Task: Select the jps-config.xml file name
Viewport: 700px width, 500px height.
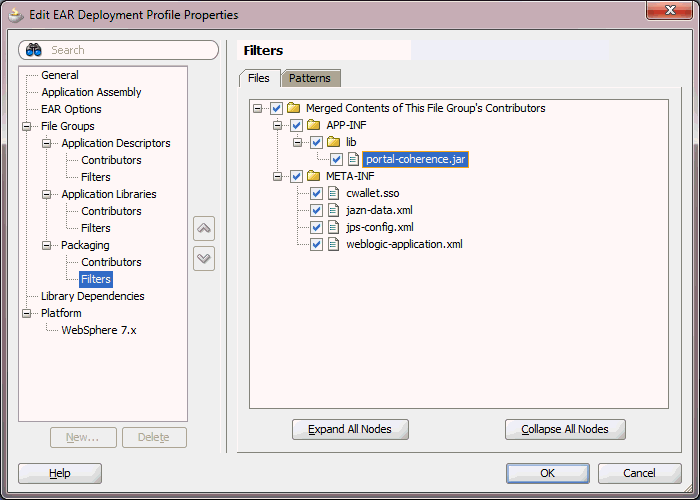Action: click(x=379, y=227)
